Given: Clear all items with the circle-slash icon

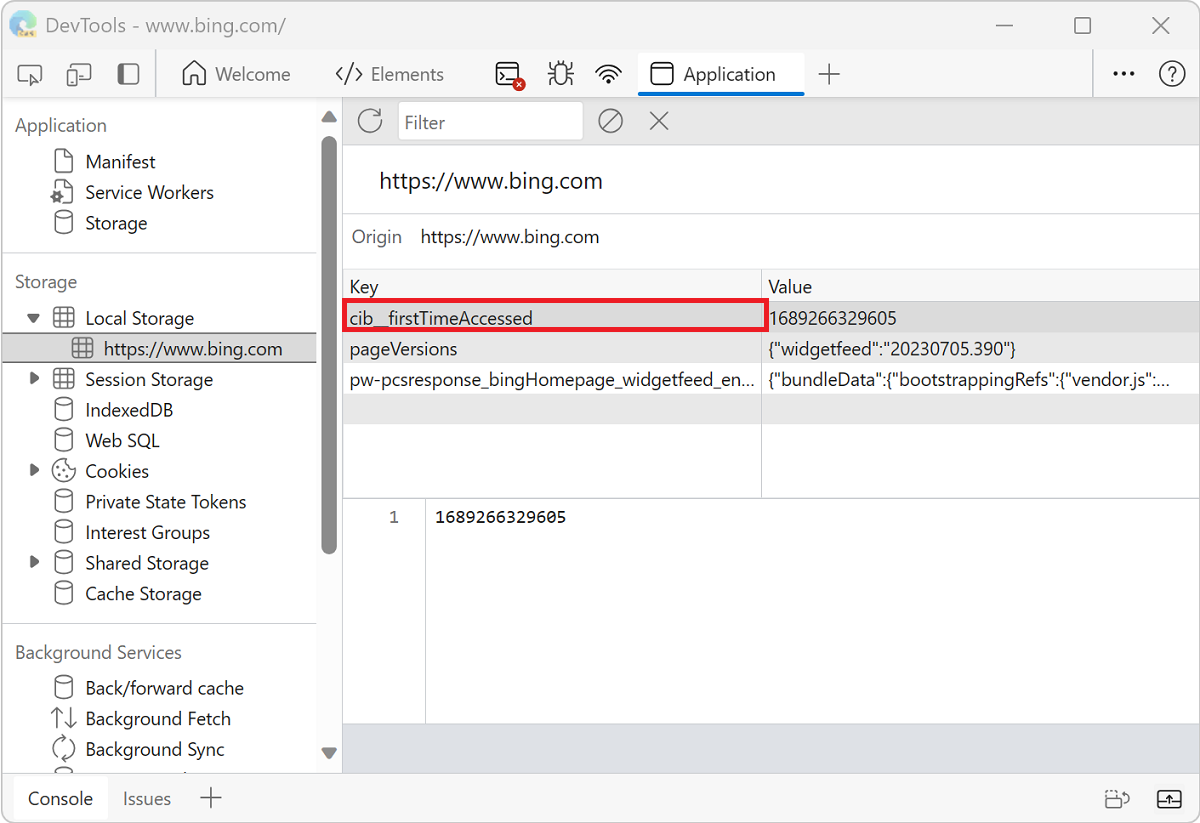Looking at the screenshot, I should (x=610, y=121).
